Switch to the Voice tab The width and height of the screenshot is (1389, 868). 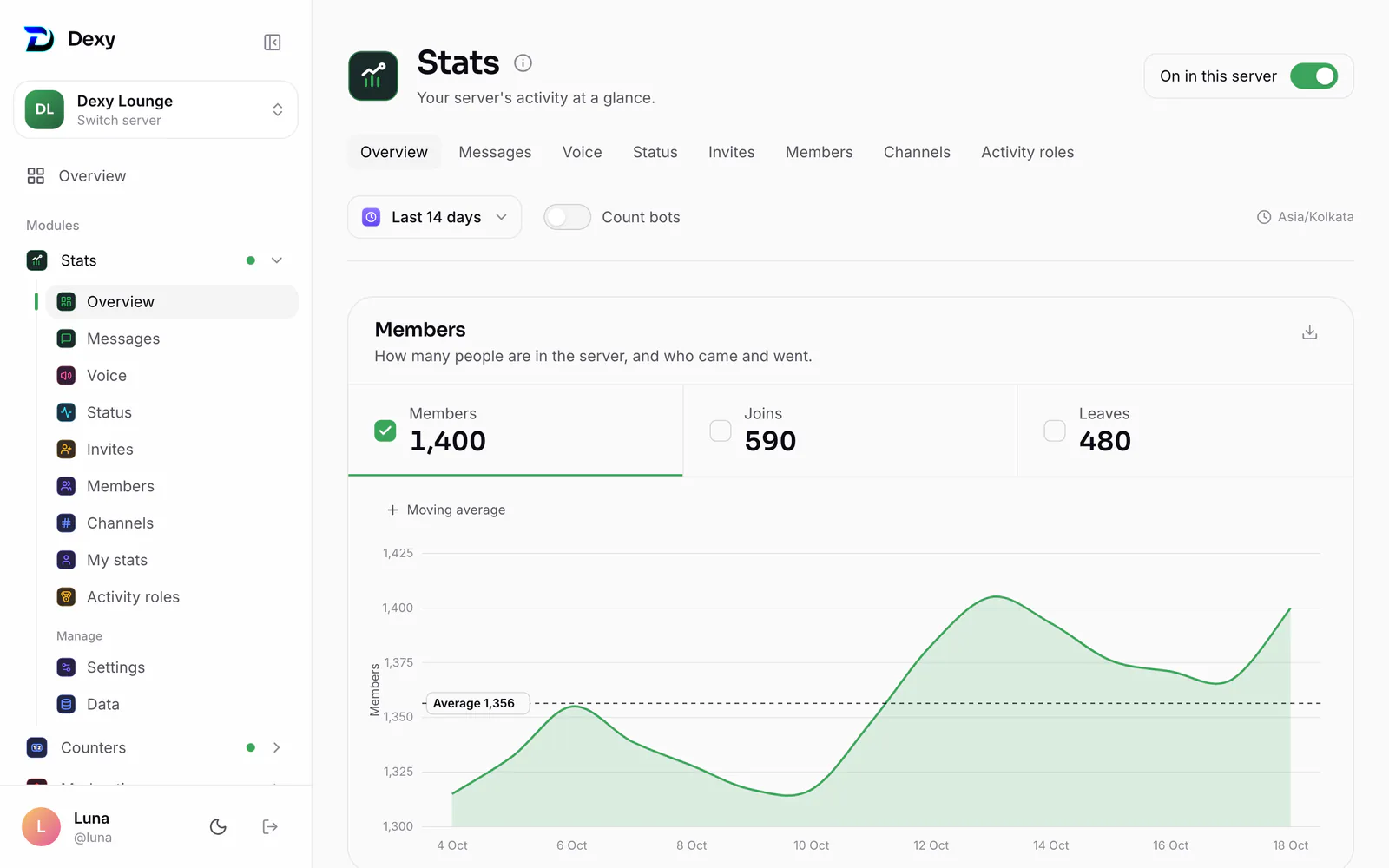coord(582,152)
